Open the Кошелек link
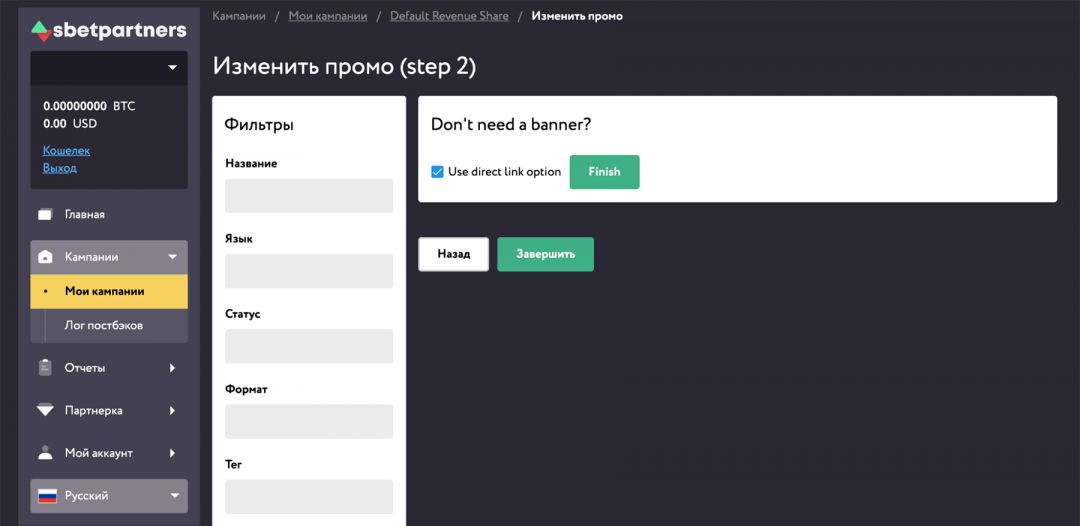Screen dimensions: 1080x526 (66, 150)
